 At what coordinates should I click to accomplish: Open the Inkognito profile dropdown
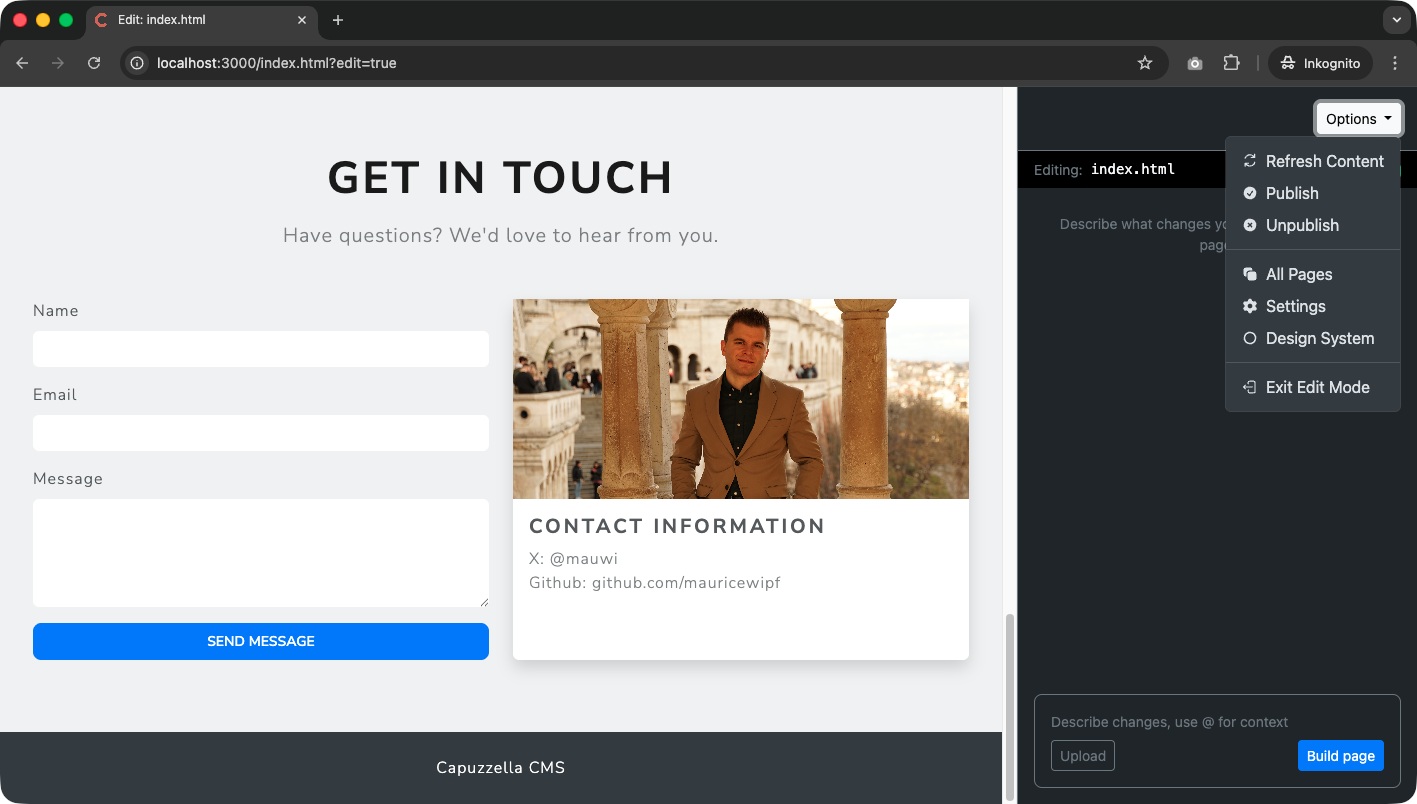(1319, 62)
